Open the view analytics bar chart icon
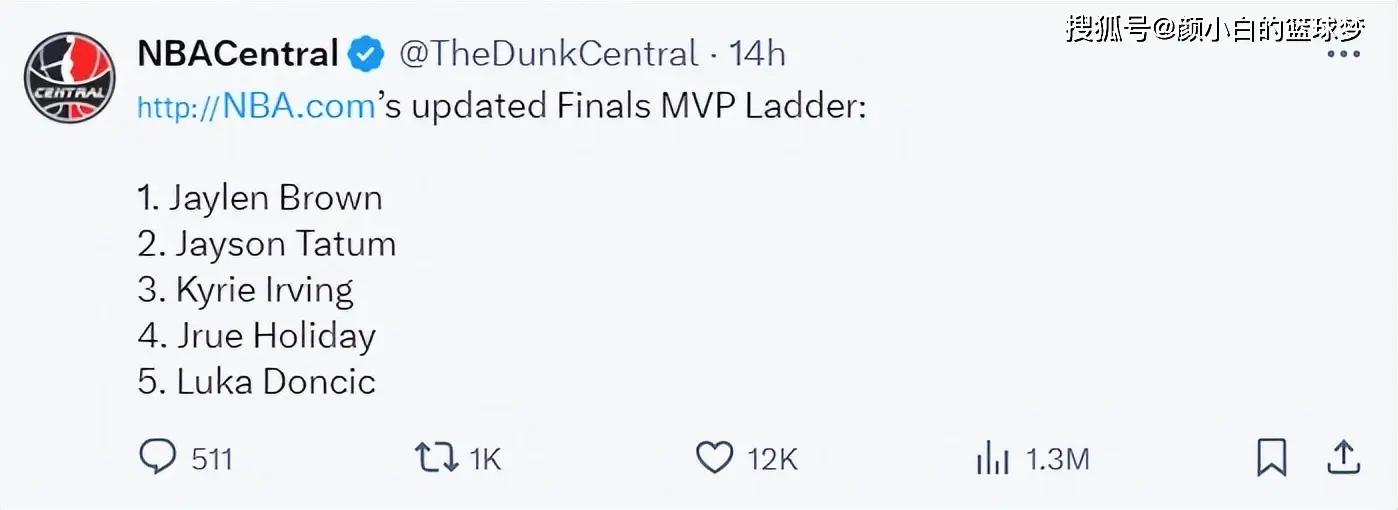The image size is (1398, 510). [991, 458]
